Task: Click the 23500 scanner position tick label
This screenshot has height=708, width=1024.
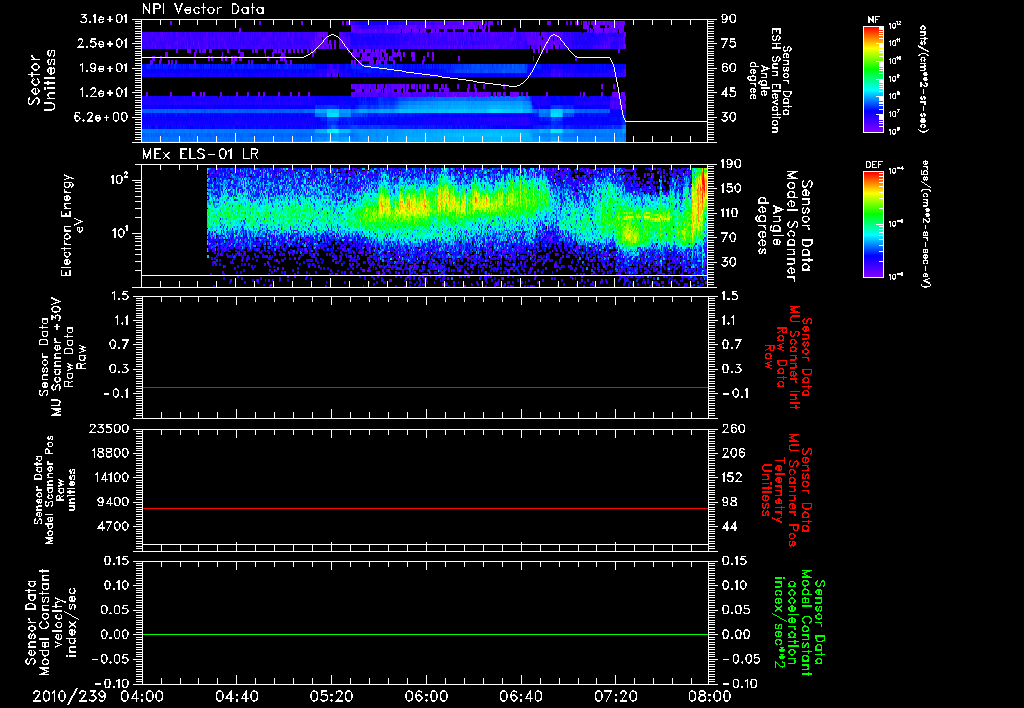Action: [x=109, y=429]
